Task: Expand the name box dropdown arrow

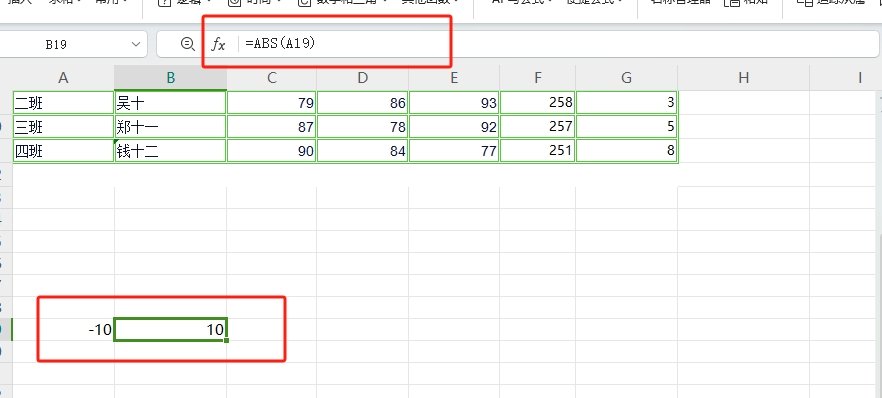Action: pos(136,44)
